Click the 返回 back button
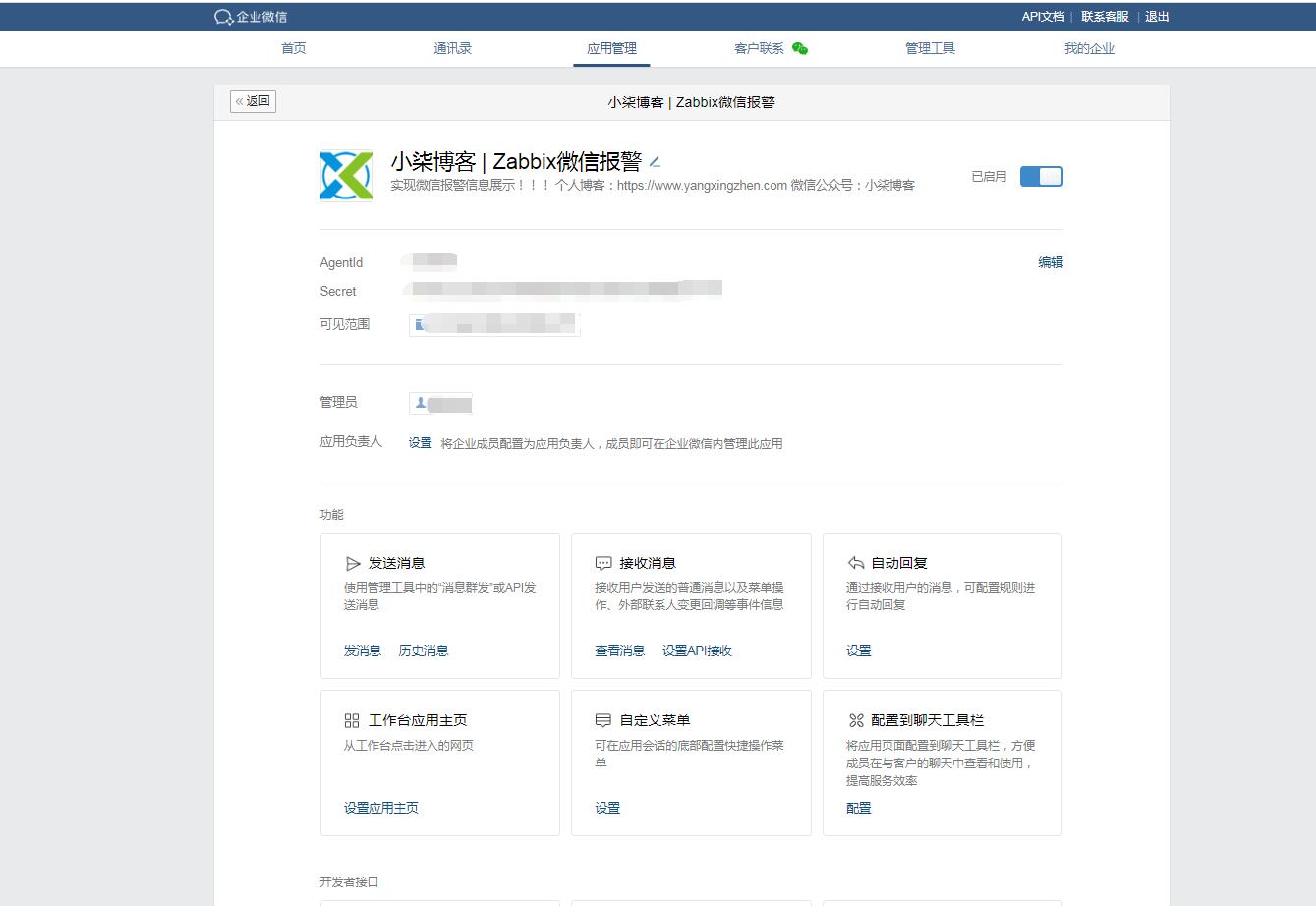Screen dimensions: 1316x906 [253, 101]
